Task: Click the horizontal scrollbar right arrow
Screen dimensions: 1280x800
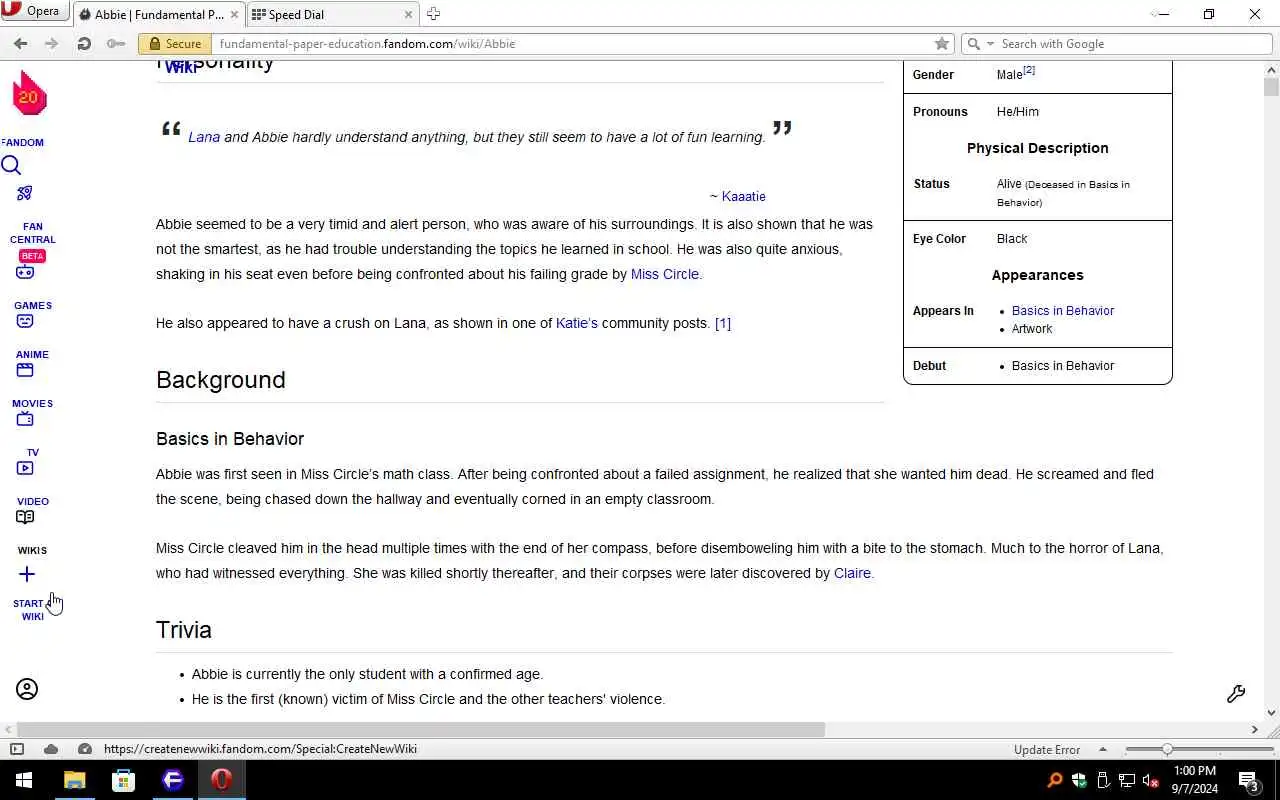Action: (1255, 730)
